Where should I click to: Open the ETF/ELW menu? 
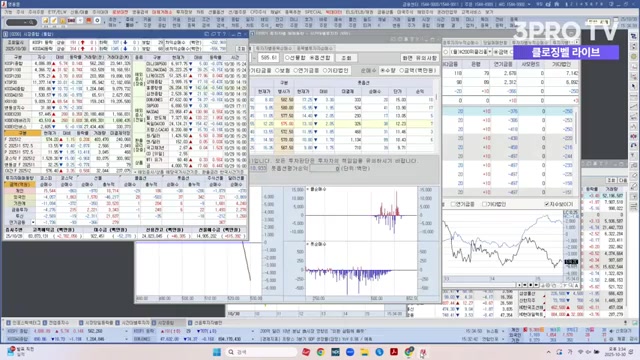[x=57, y=12]
